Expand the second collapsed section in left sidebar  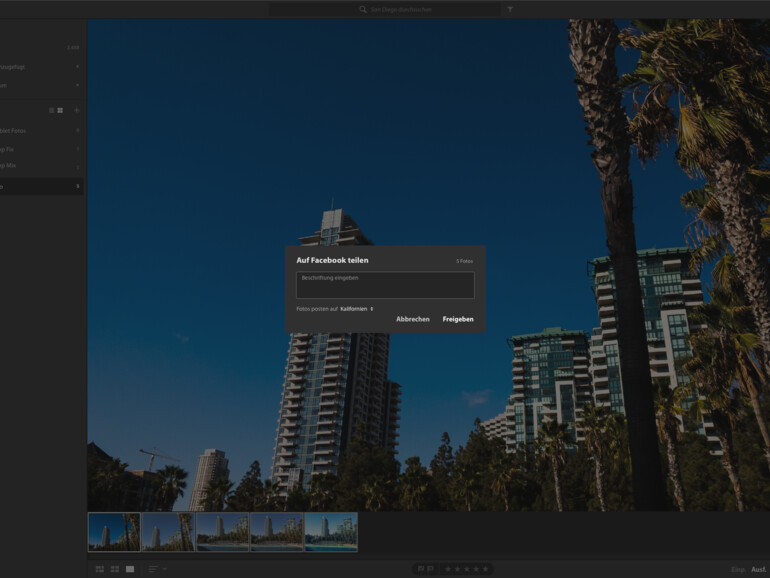tap(40, 85)
